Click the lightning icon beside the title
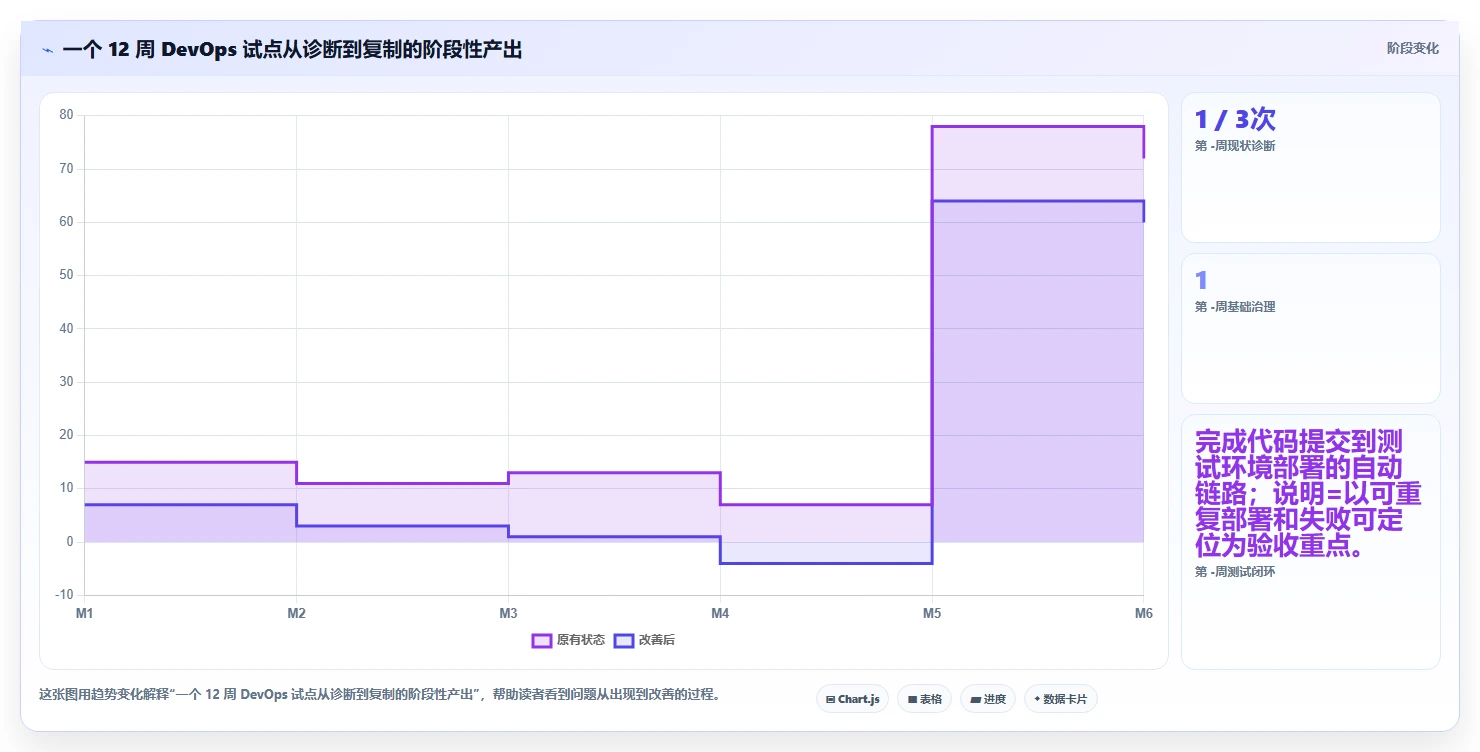 (48, 50)
